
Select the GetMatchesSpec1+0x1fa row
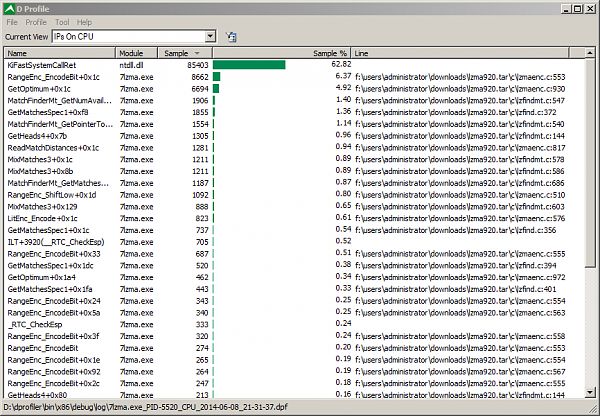pyautogui.click(x=295, y=289)
